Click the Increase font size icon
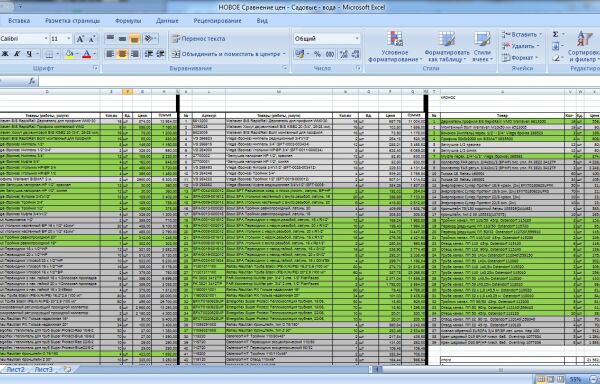The image size is (600, 384). point(80,39)
